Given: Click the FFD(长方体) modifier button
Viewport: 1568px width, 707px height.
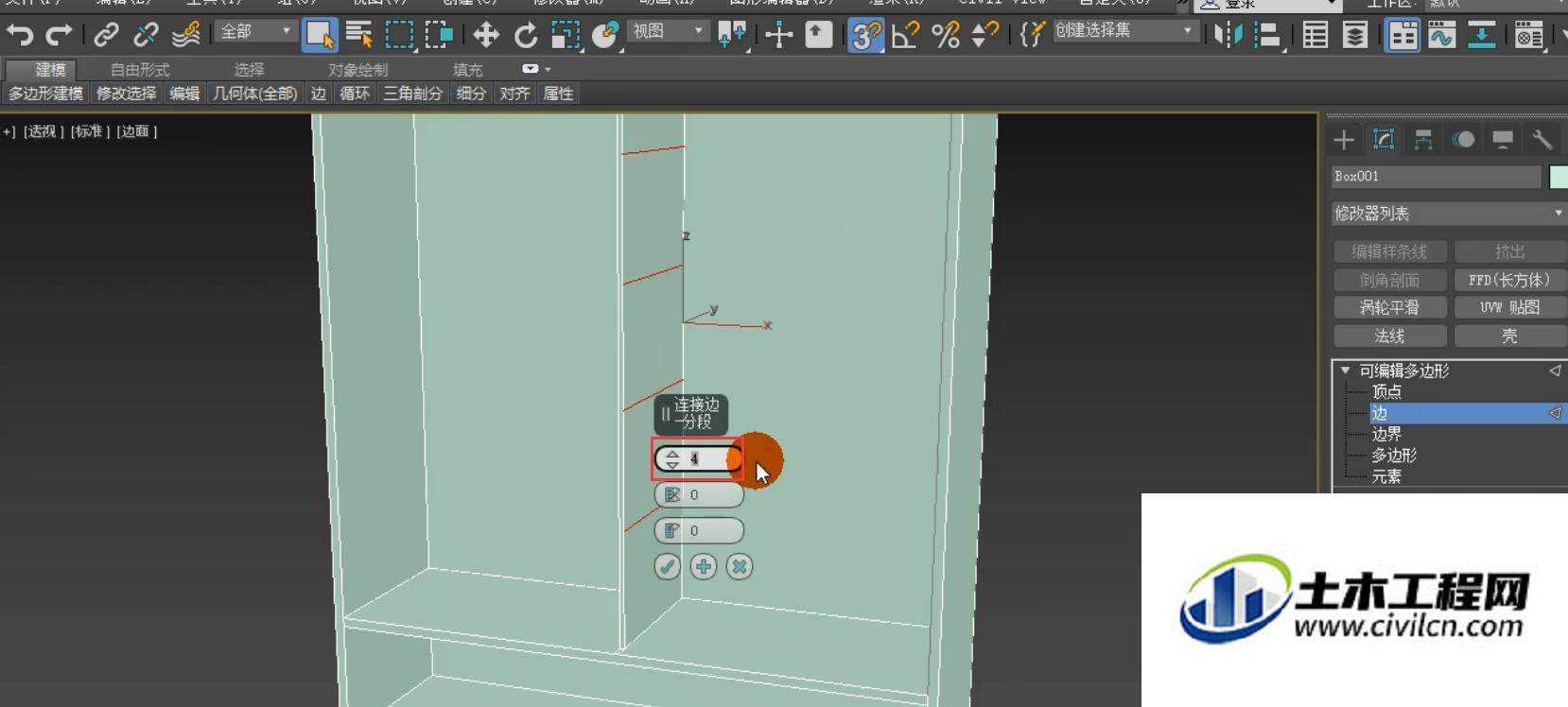Looking at the screenshot, I should pyautogui.click(x=1509, y=280).
